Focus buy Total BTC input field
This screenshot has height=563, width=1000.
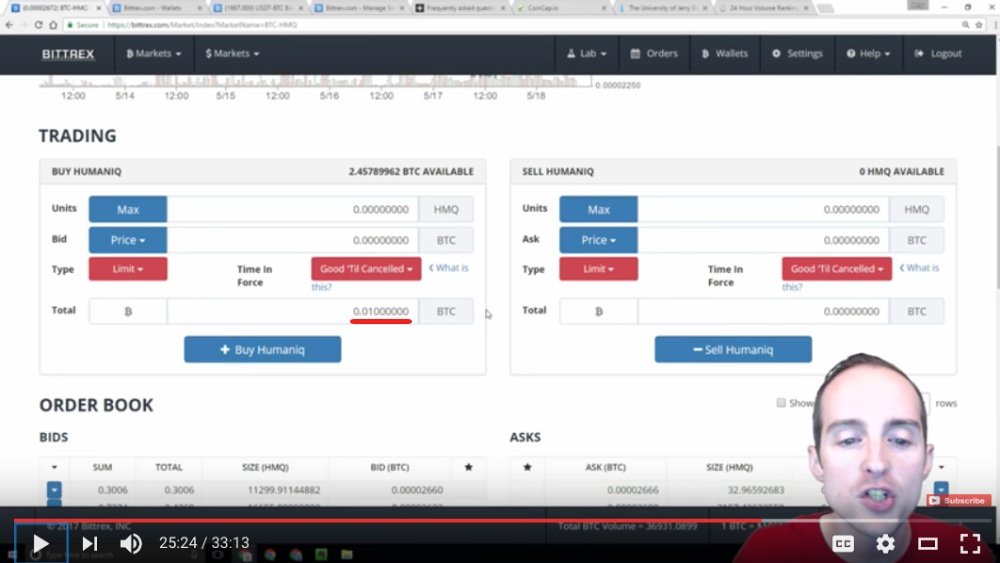[x=292, y=311]
